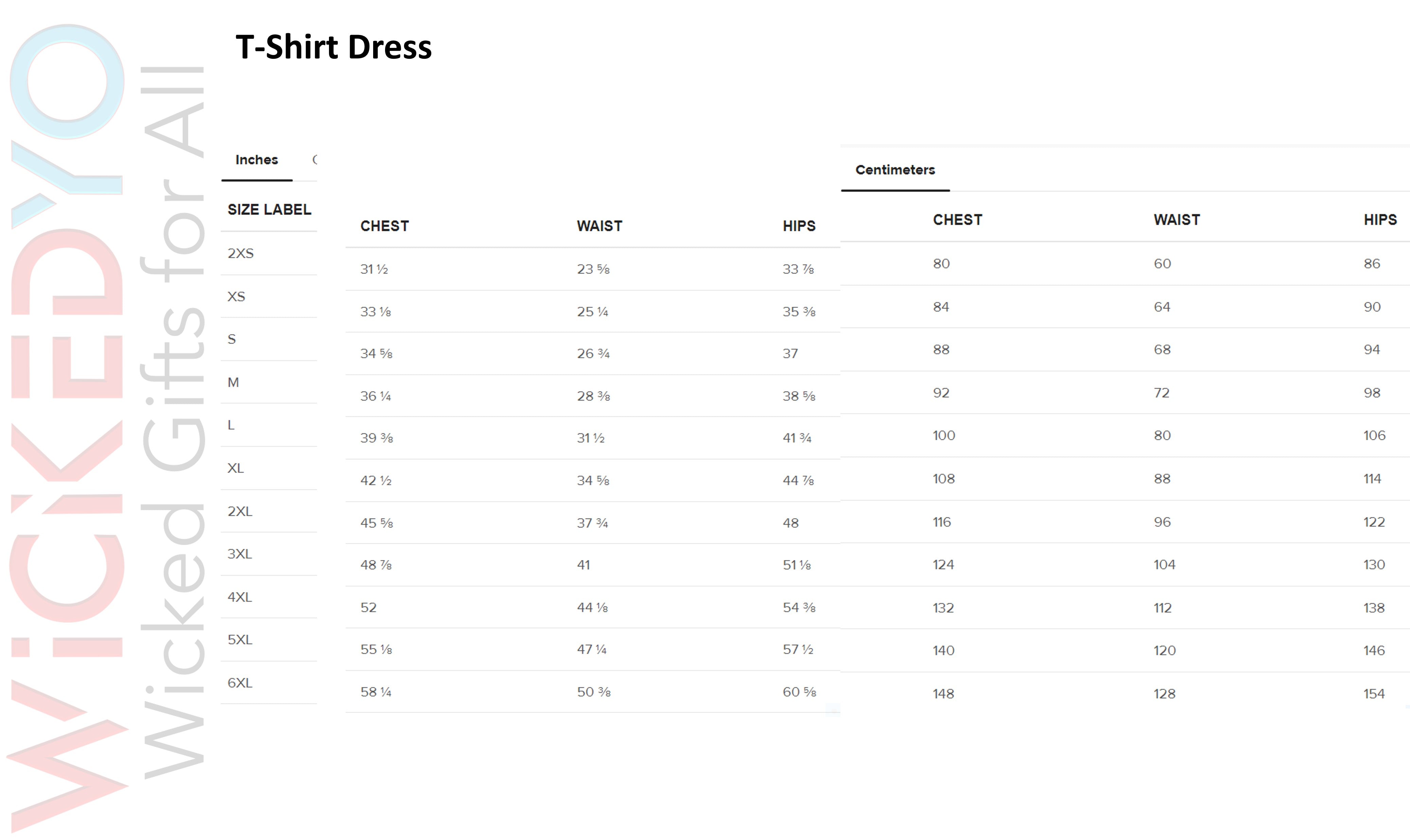Click the WICKEDYO vertical logo
1410x840 pixels.
pyautogui.click(x=67, y=424)
